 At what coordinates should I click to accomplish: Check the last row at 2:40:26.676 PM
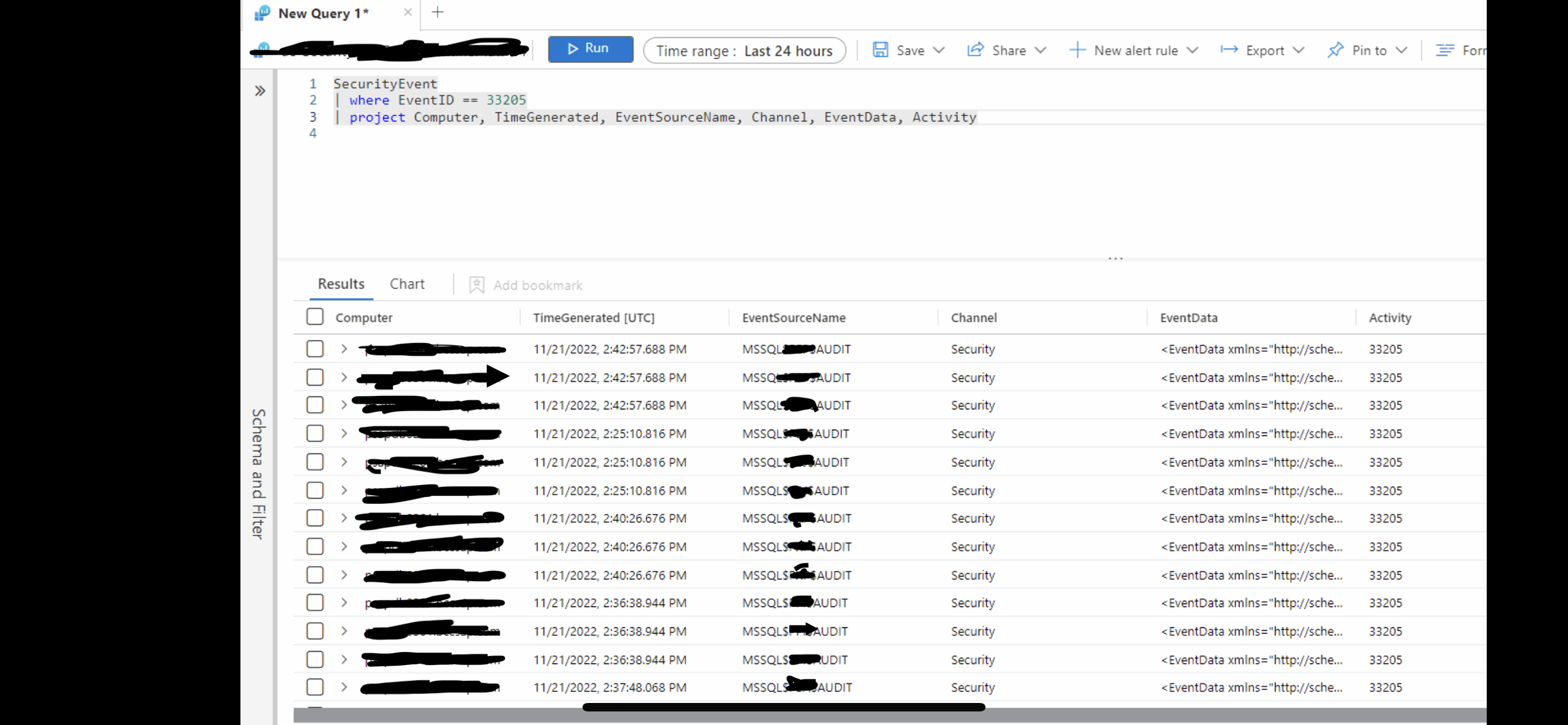coord(315,575)
